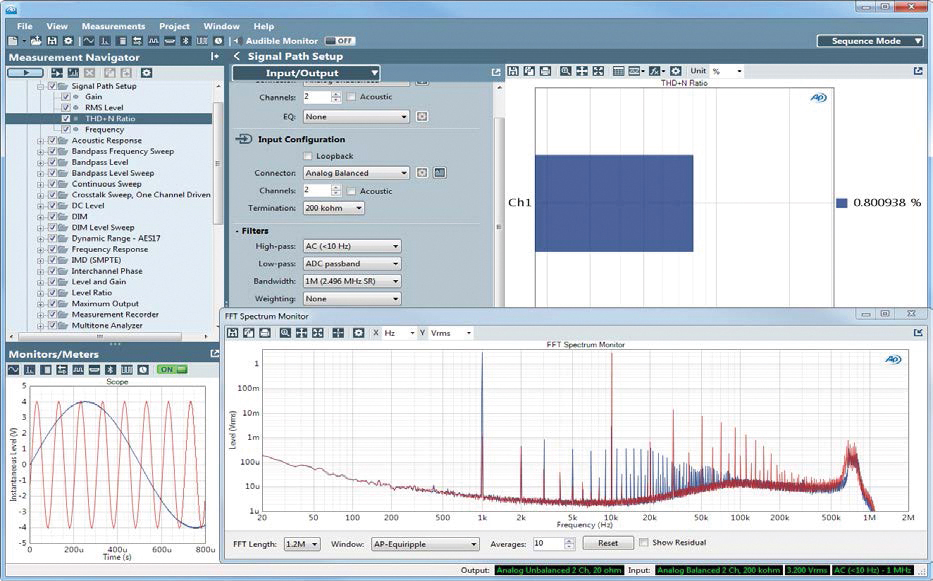Viewport: 933px width, 581px height.
Task: Select the Bluetooth icon in Monitors/Meters toolbar
Action: click(x=111, y=370)
